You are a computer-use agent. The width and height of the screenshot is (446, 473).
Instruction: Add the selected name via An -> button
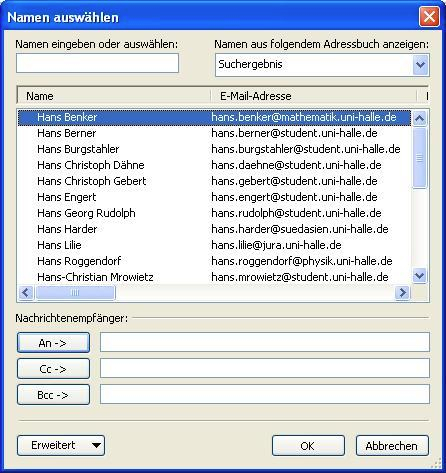tap(53, 343)
